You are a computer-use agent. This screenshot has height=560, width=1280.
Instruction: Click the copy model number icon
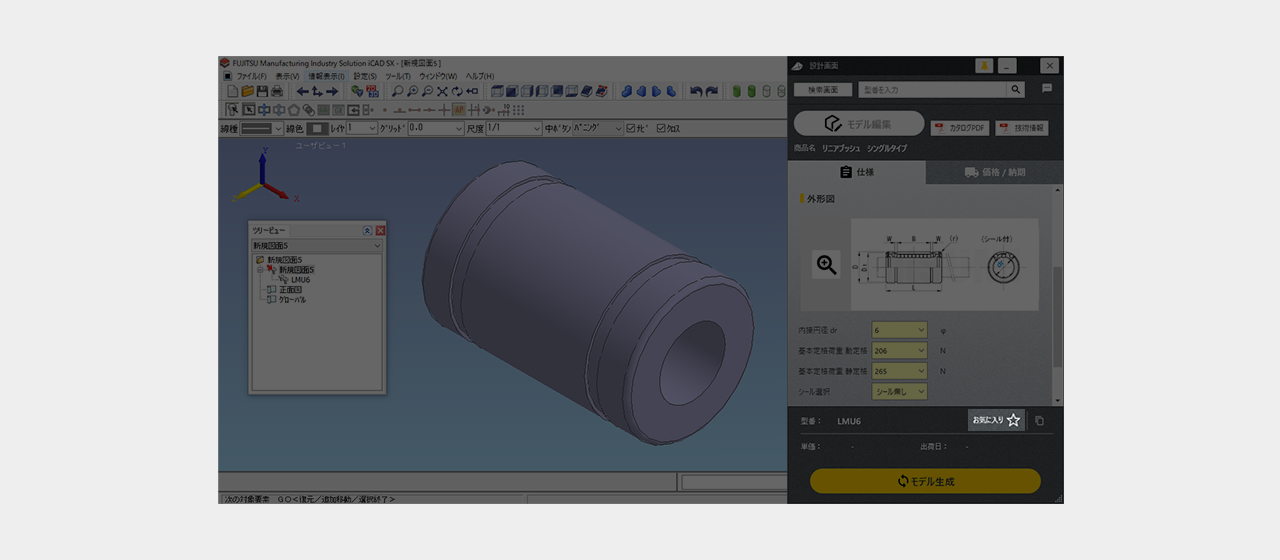1040,421
